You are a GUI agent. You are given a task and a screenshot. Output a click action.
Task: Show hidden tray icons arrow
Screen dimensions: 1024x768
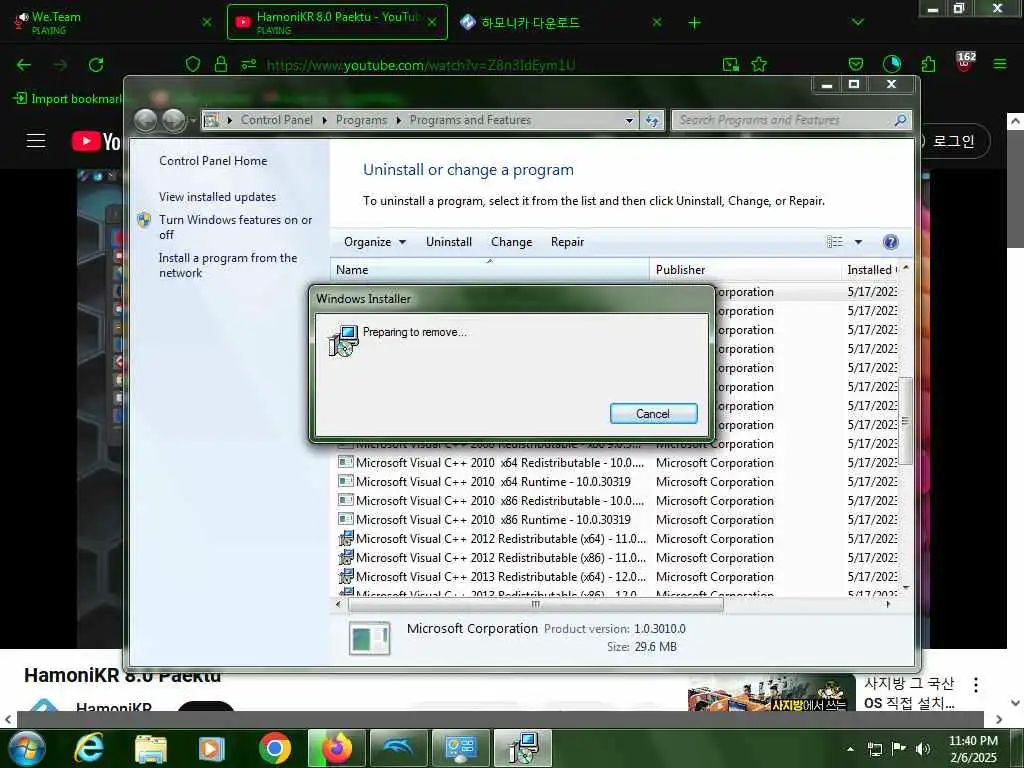850,749
